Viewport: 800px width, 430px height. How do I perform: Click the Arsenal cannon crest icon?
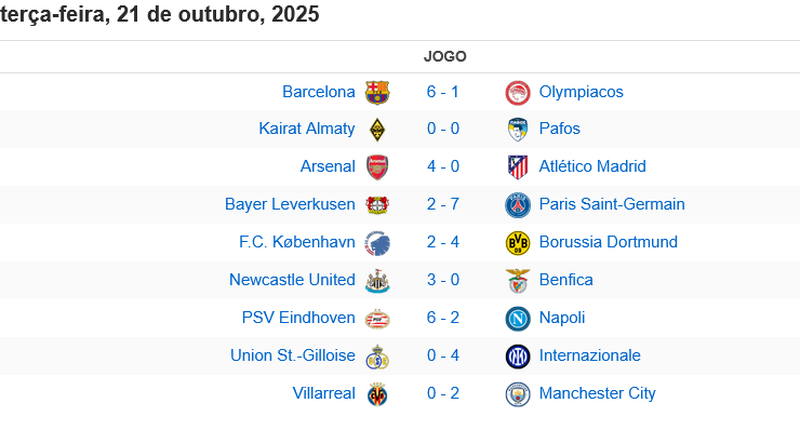click(x=377, y=167)
